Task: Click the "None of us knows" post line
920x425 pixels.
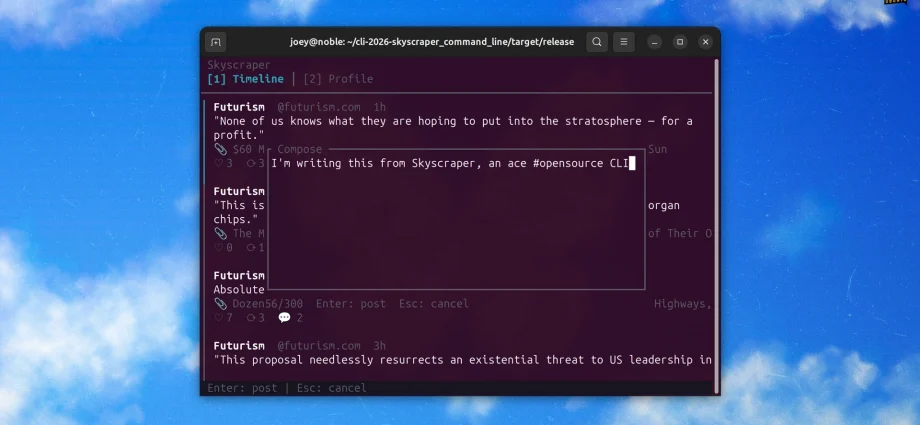Action: 453,121
